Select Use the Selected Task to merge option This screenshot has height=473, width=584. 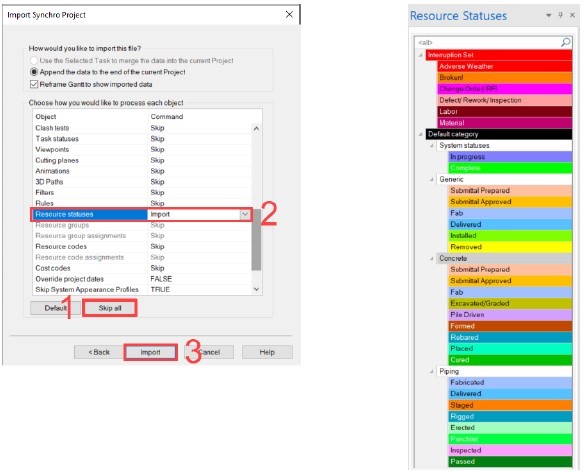[34, 60]
